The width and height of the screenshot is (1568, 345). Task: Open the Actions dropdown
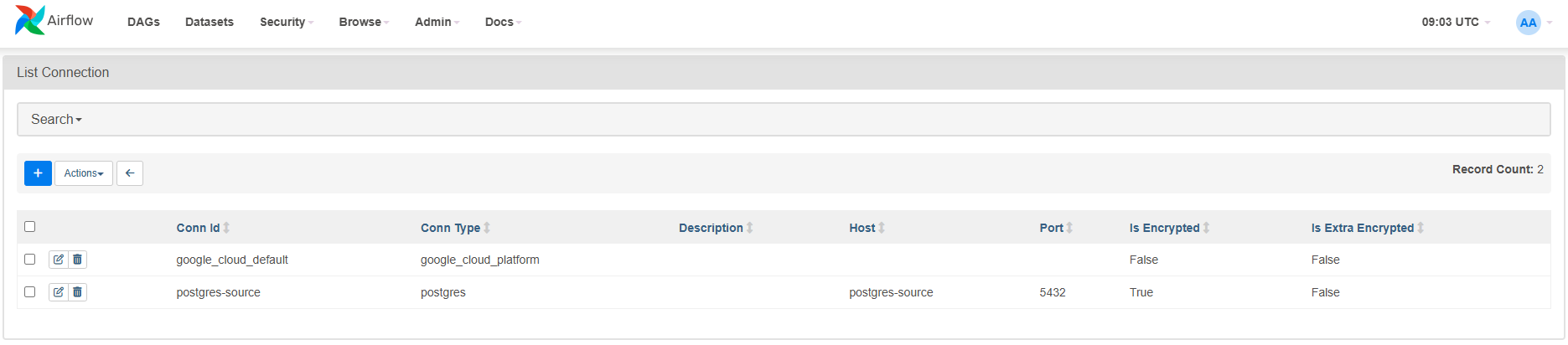[84, 173]
